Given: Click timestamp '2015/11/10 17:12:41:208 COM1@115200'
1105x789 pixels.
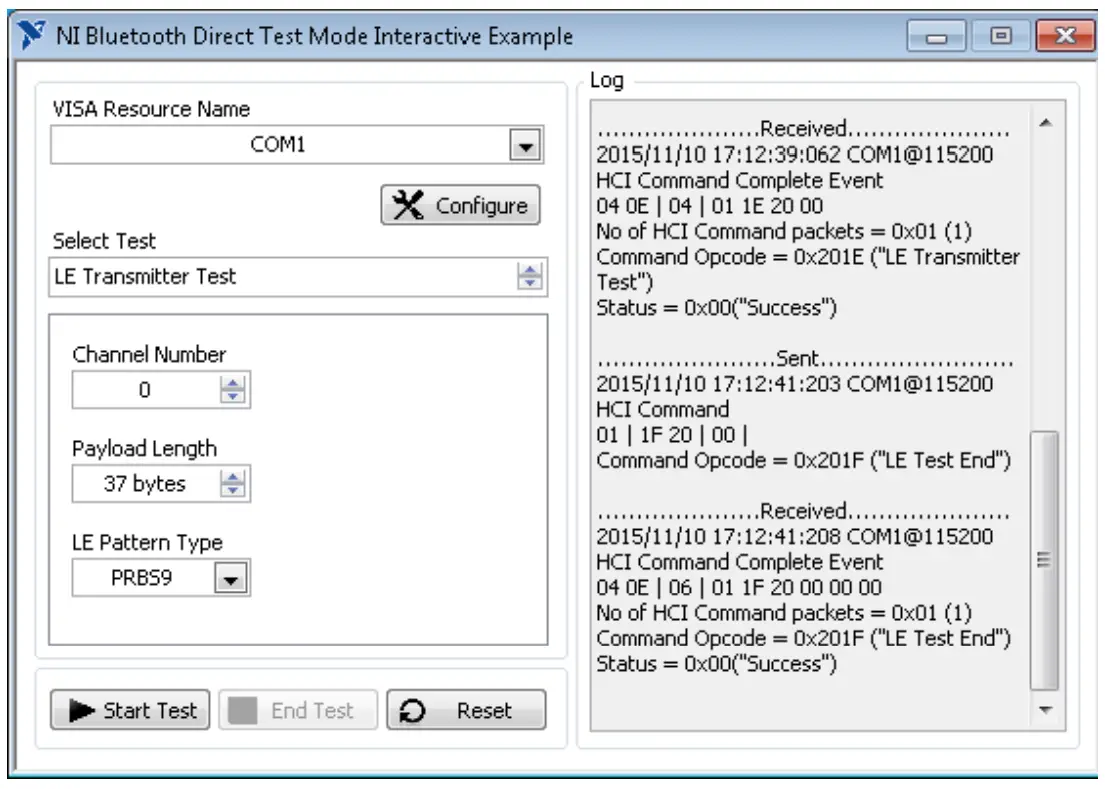Looking at the screenshot, I should (794, 537).
